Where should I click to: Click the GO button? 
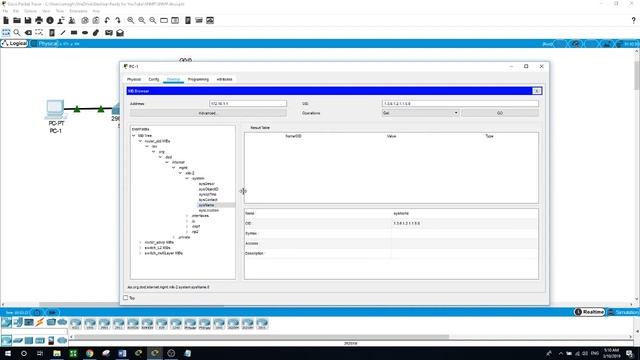click(x=500, y=113)
